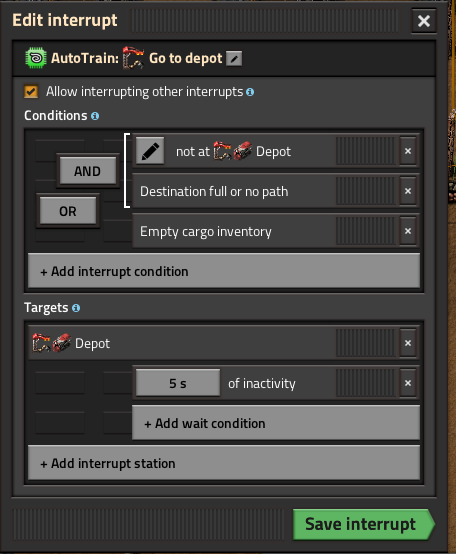
Task: Edit the 'not at Depot' condition with pencil button
Action: coord(150,151)
